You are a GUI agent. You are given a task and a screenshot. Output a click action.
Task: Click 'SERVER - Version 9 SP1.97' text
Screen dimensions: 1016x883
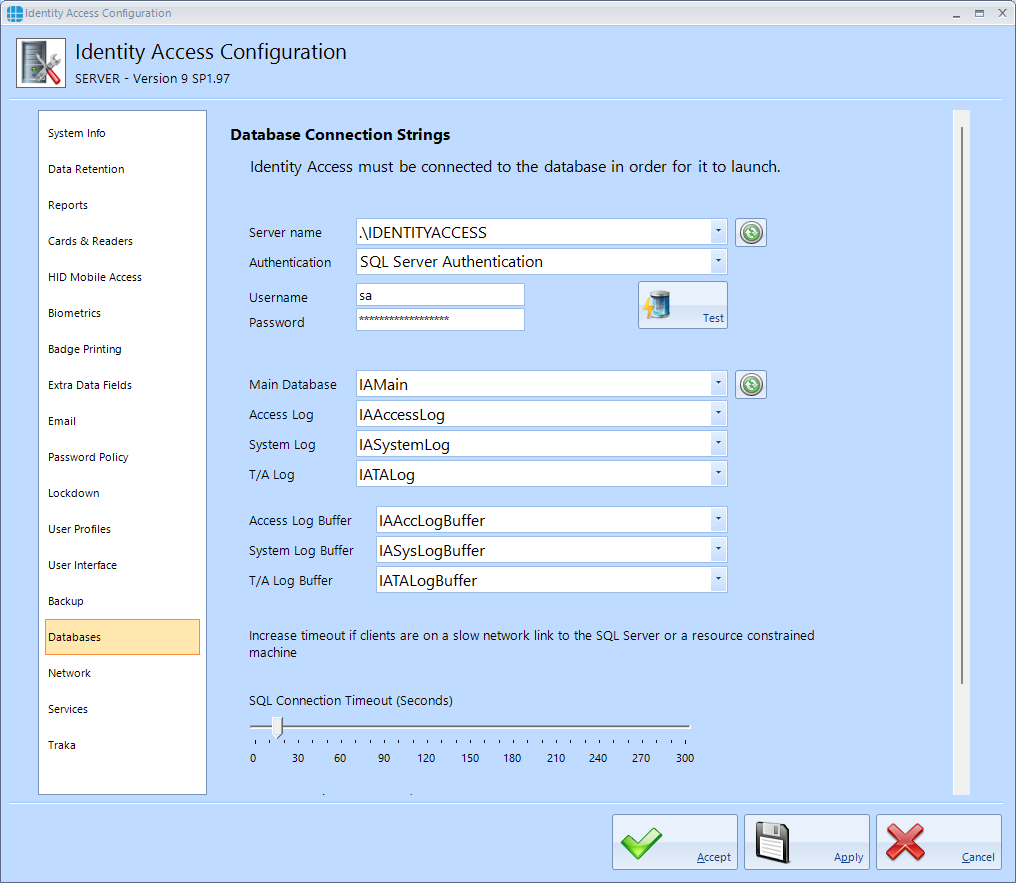[x=152, y=78]
